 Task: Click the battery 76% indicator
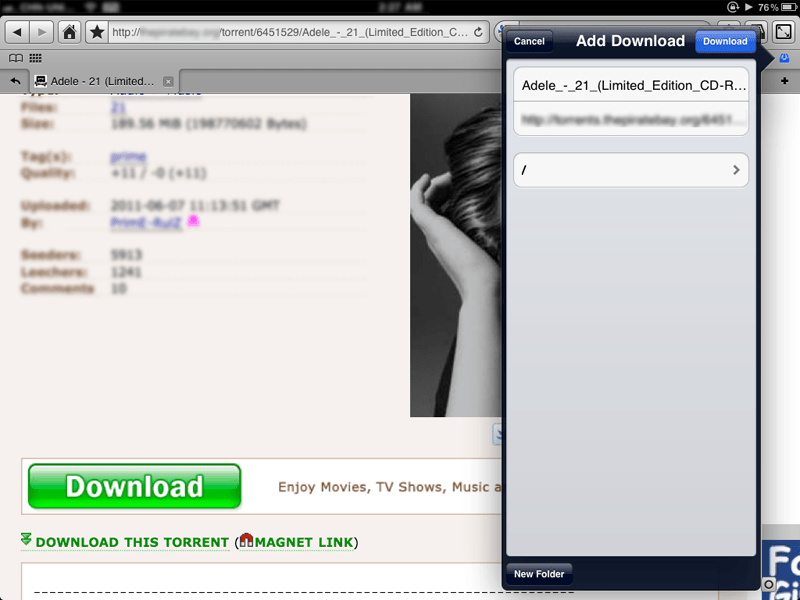coord(776,7)
